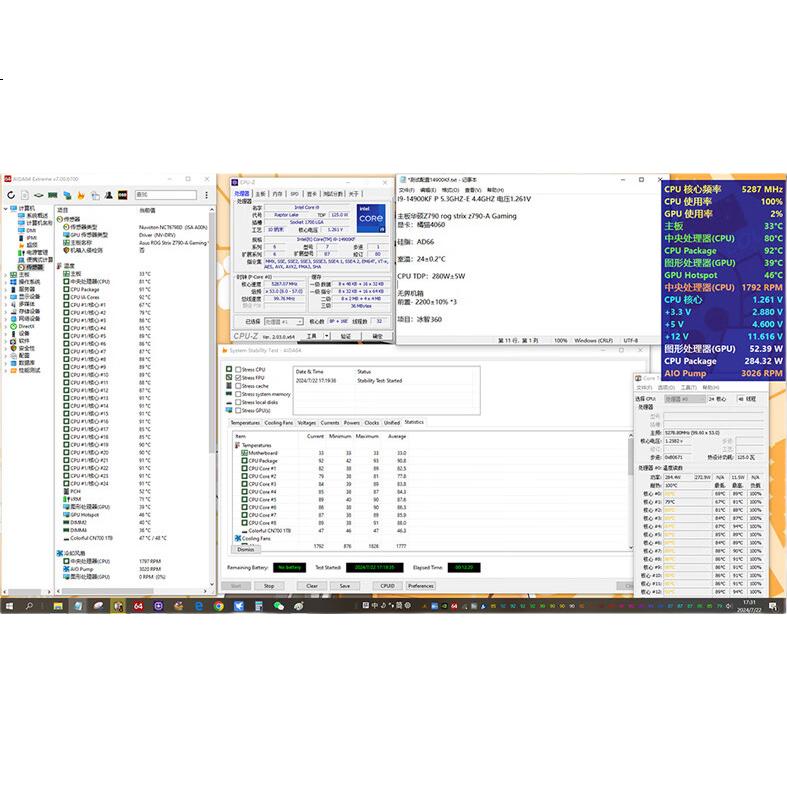Image resolution: width=787 pixels, height=787 pixels.
Task: Click the refresh icon in AIDA64 toolbar
Action: tap(11, 195)
